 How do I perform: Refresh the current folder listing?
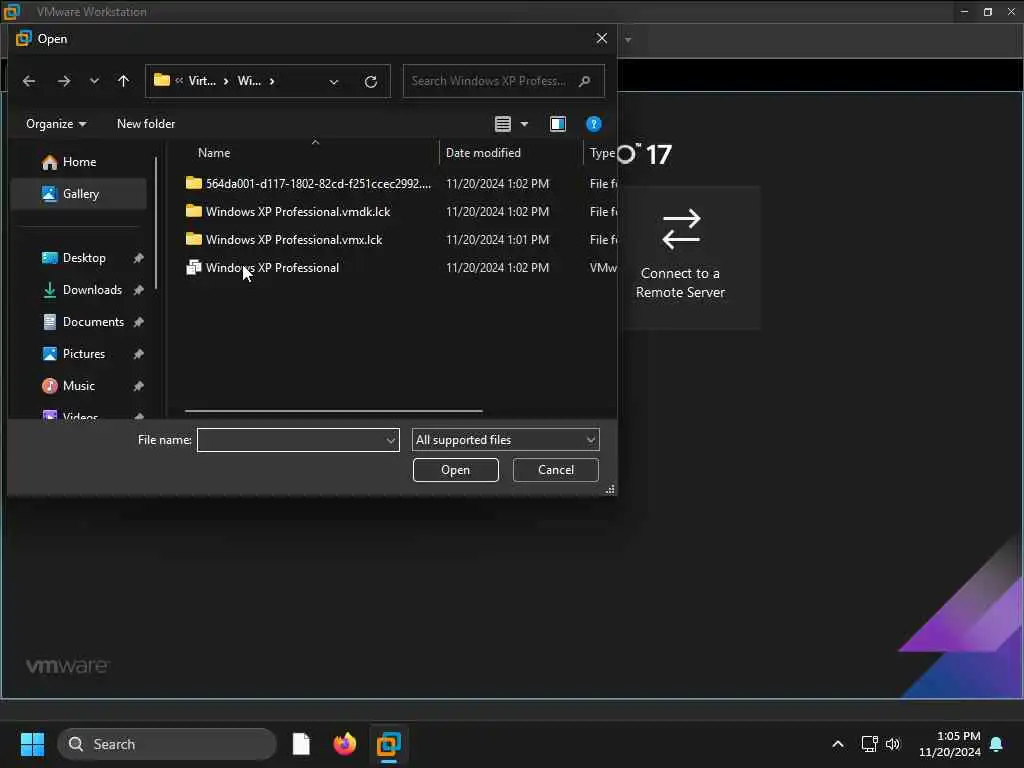[370, 82]
